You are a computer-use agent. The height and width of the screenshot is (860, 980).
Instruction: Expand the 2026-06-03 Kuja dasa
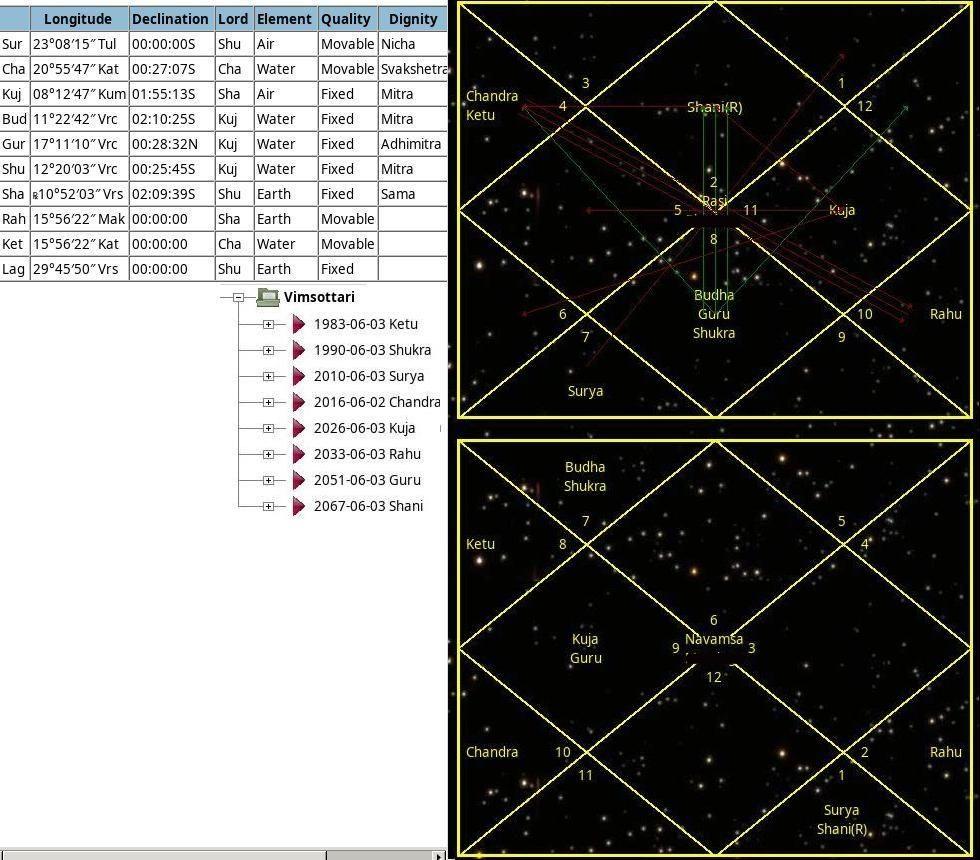pos(268,428)
